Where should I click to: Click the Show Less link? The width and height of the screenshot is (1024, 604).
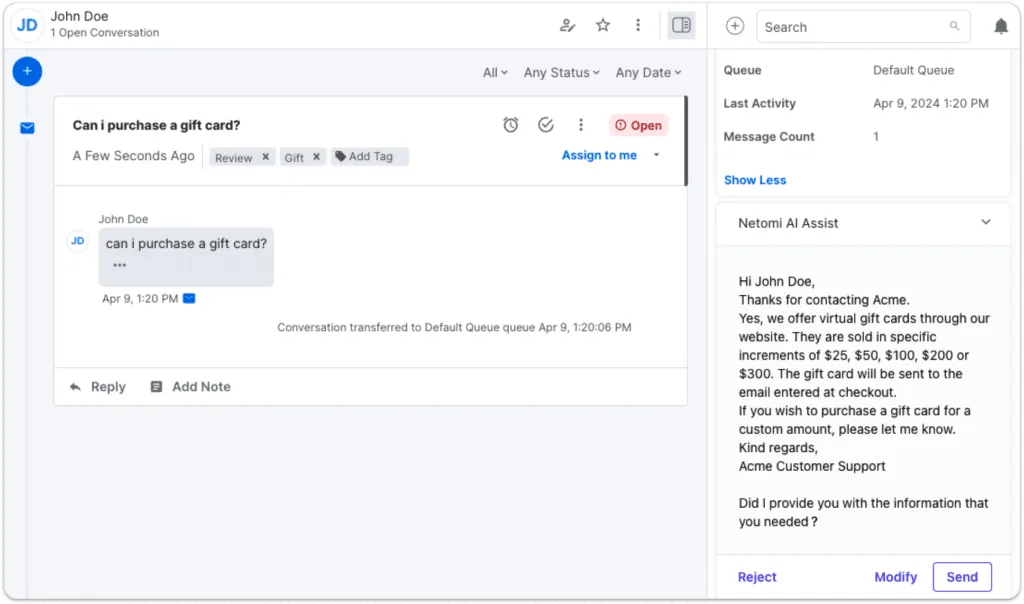click(754, 180)
